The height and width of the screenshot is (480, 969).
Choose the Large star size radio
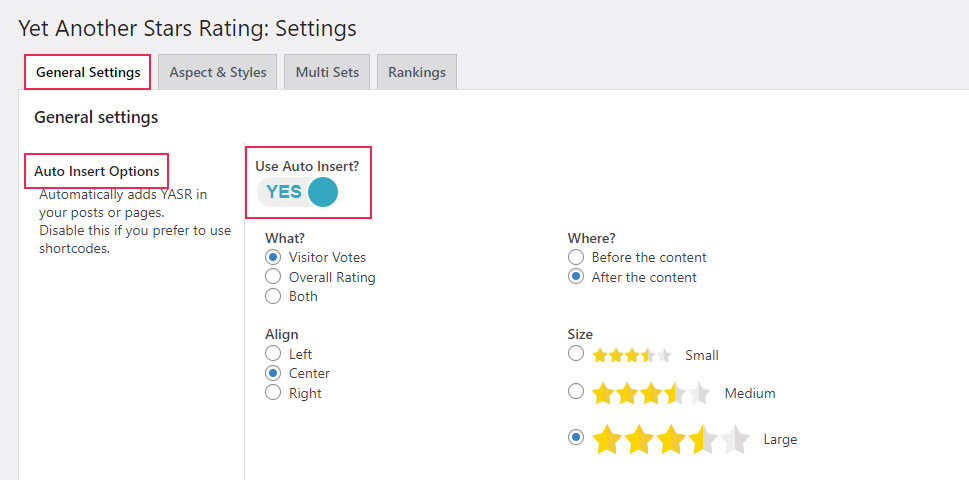point(575,437)
